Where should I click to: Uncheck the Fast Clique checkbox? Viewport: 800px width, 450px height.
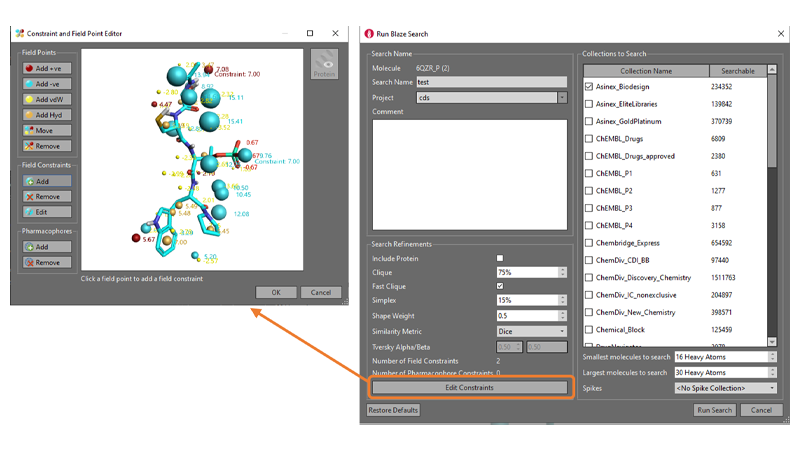[x=500, y=286]
